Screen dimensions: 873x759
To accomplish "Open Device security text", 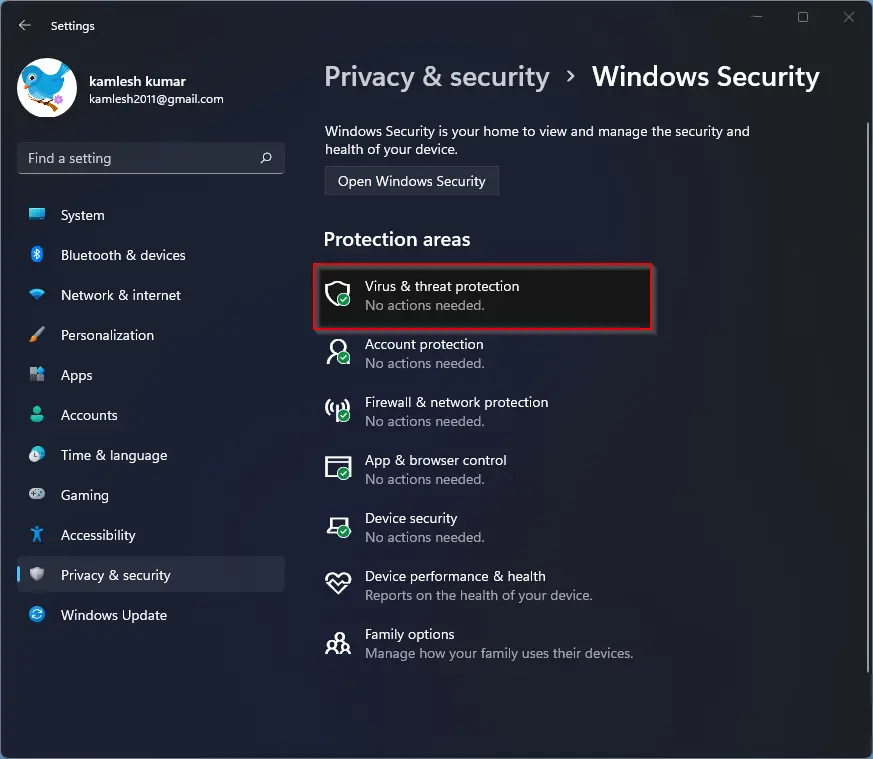I will pyautogui.click(x=411, y=518).
